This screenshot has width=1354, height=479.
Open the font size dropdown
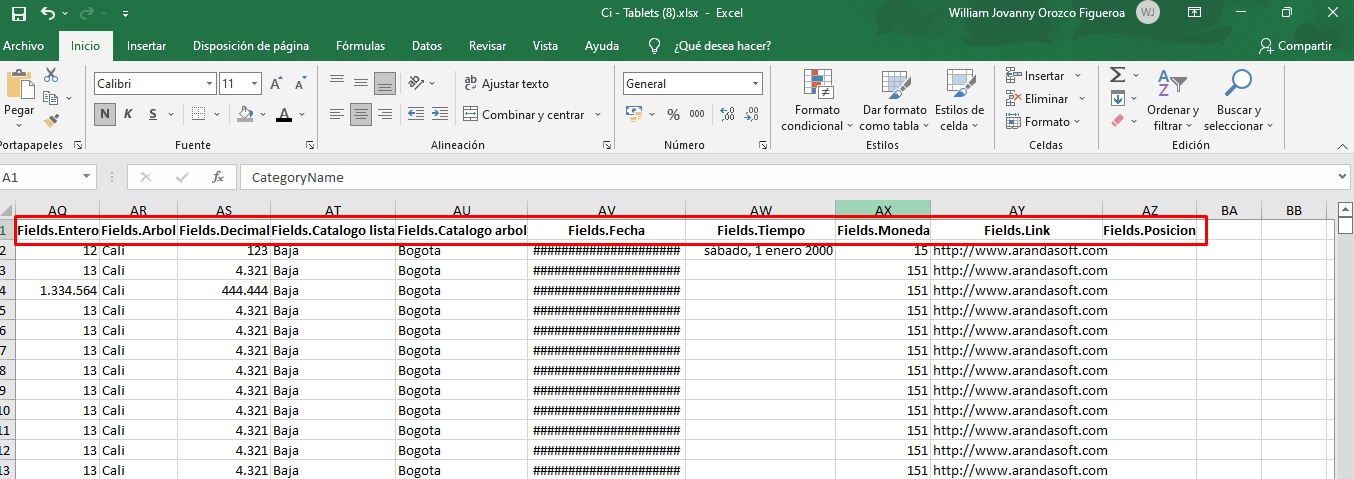[255, 84]
